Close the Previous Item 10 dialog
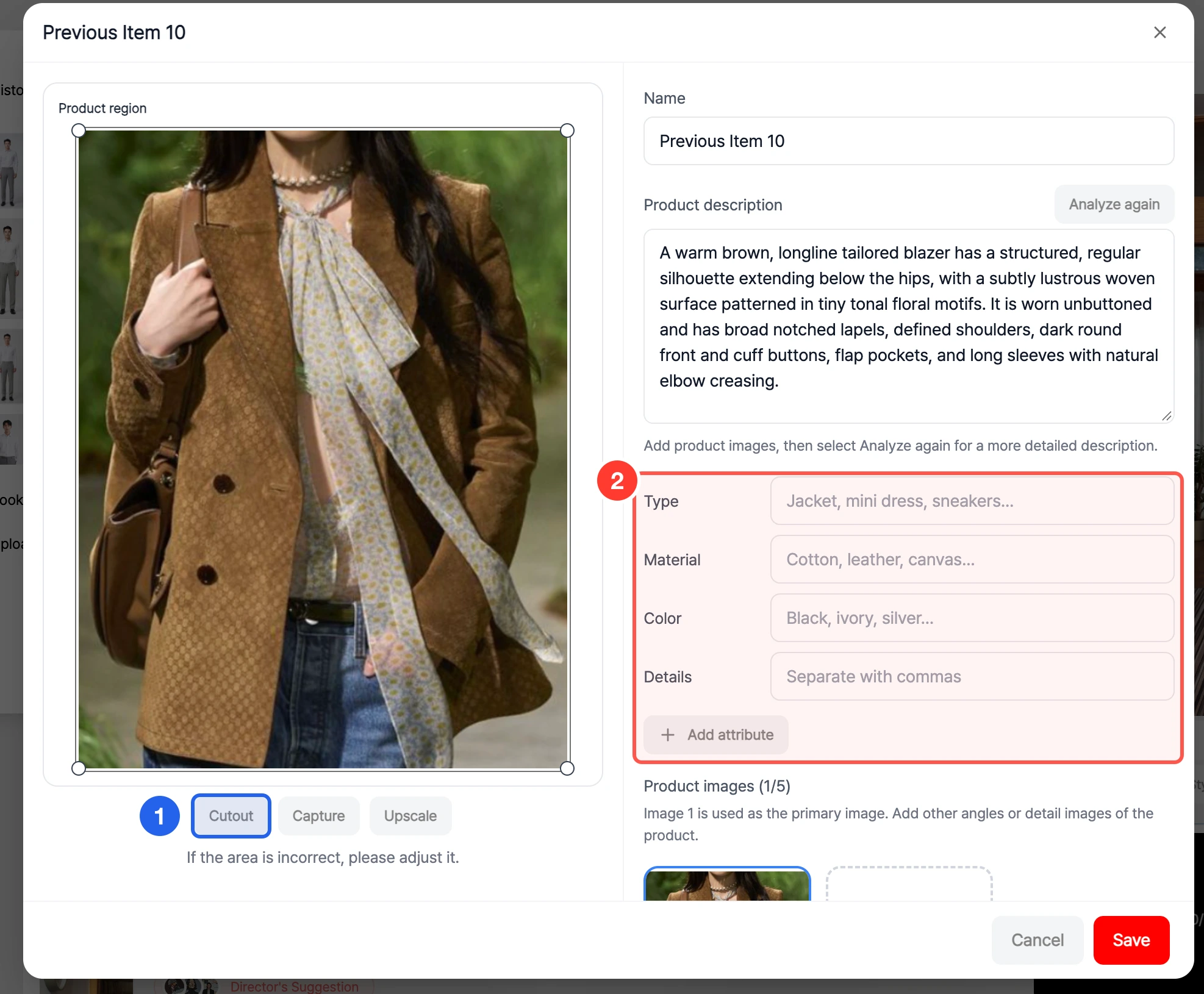 pos(1159,32)
